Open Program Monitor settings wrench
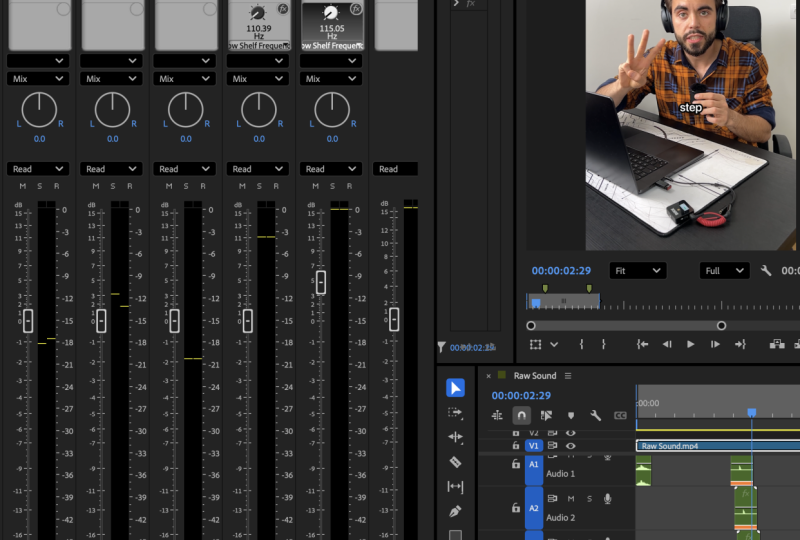 (x=766, y=271)
